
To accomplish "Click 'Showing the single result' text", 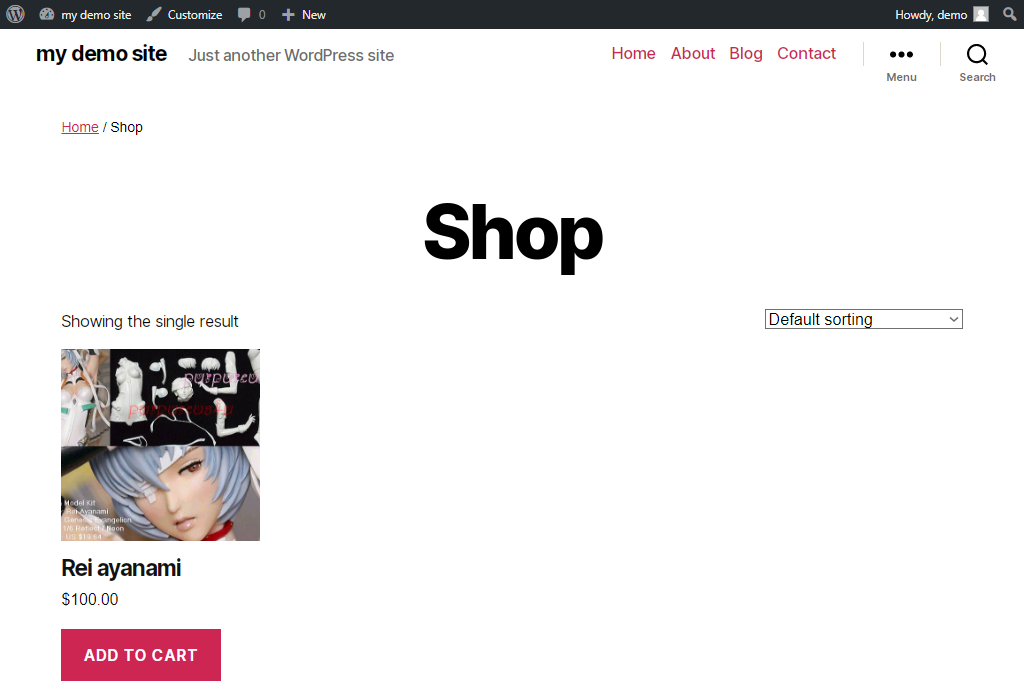I will (150, 321).
